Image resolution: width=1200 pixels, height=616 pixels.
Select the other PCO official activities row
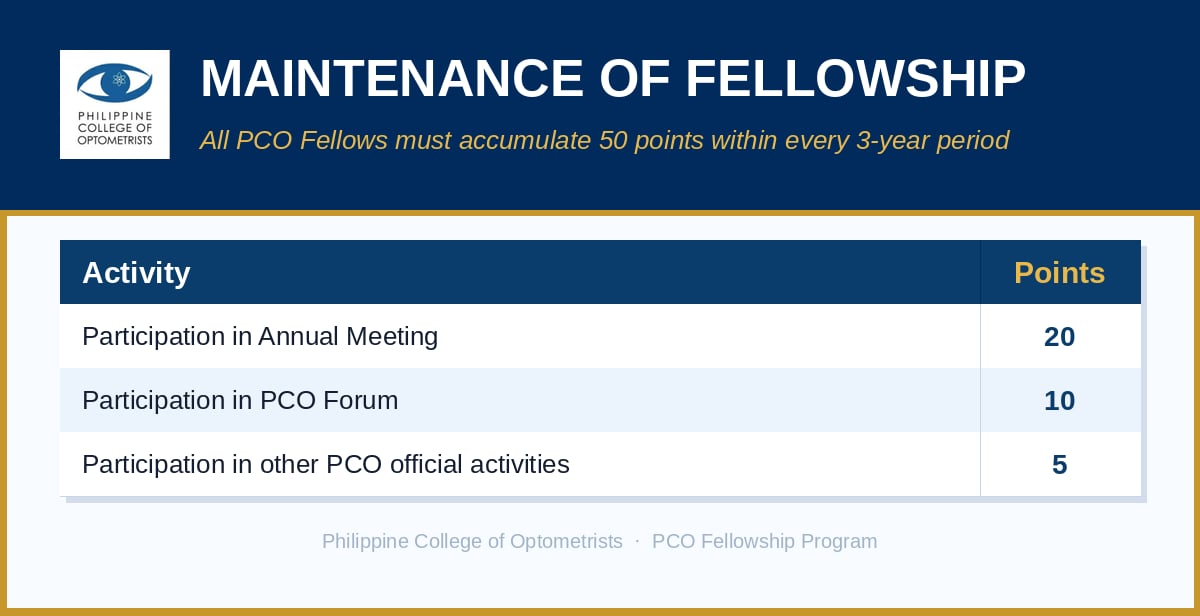[x=600, y=464]
